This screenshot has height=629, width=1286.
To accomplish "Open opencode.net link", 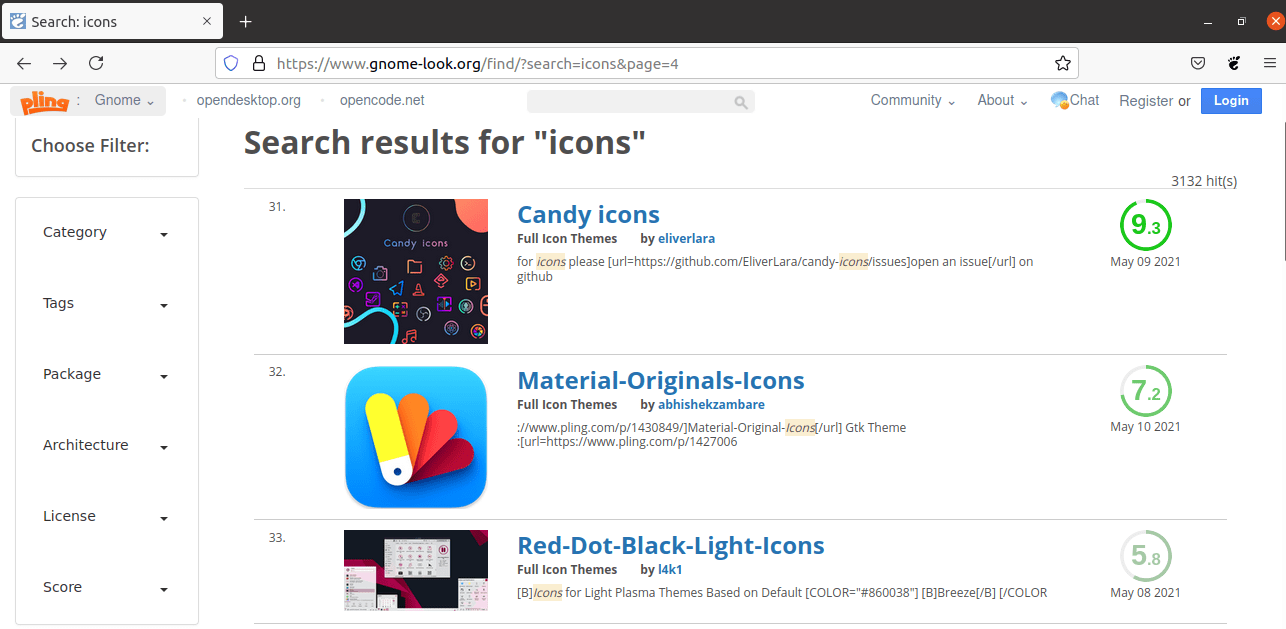I will (382, 100).
